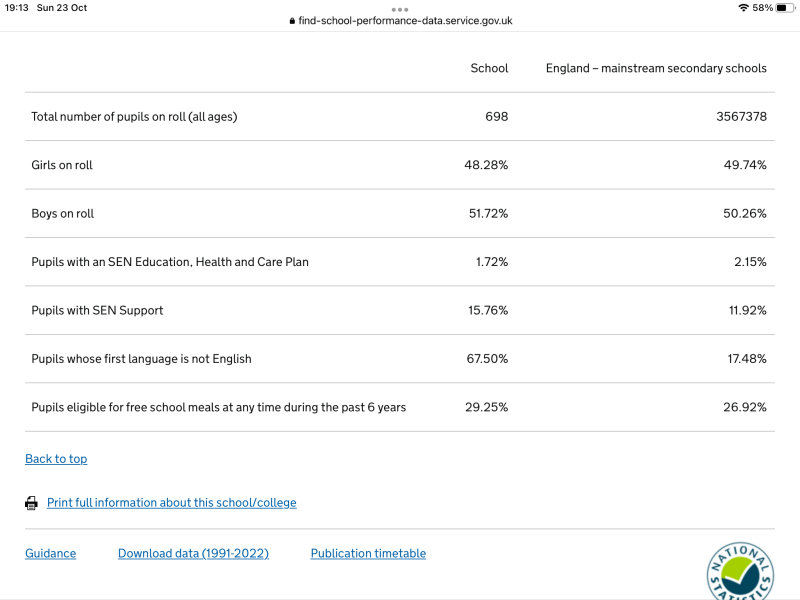Click the National Statistics logo
Viewport: 800px width, 600px height.
point(740,572)
